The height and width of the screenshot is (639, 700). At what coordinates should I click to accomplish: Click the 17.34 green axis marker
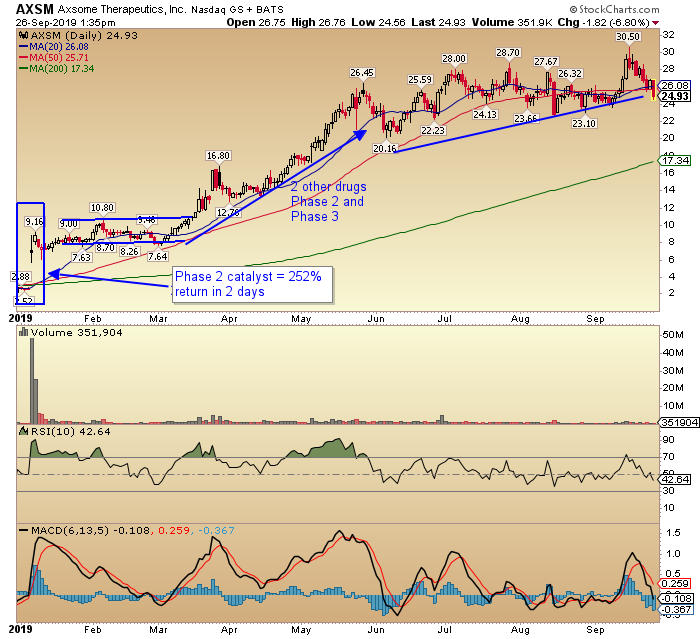tap(675, 160)
